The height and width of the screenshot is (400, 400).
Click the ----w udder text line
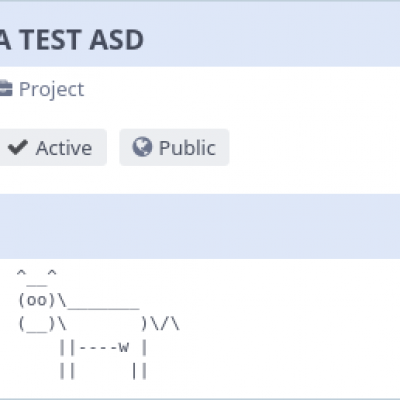coord(104,348)
